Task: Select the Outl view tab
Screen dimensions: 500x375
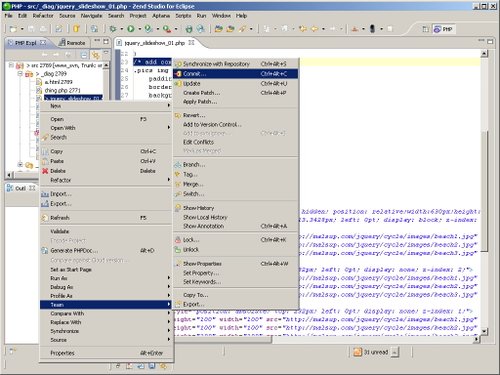Action: [x=20, y=188]
